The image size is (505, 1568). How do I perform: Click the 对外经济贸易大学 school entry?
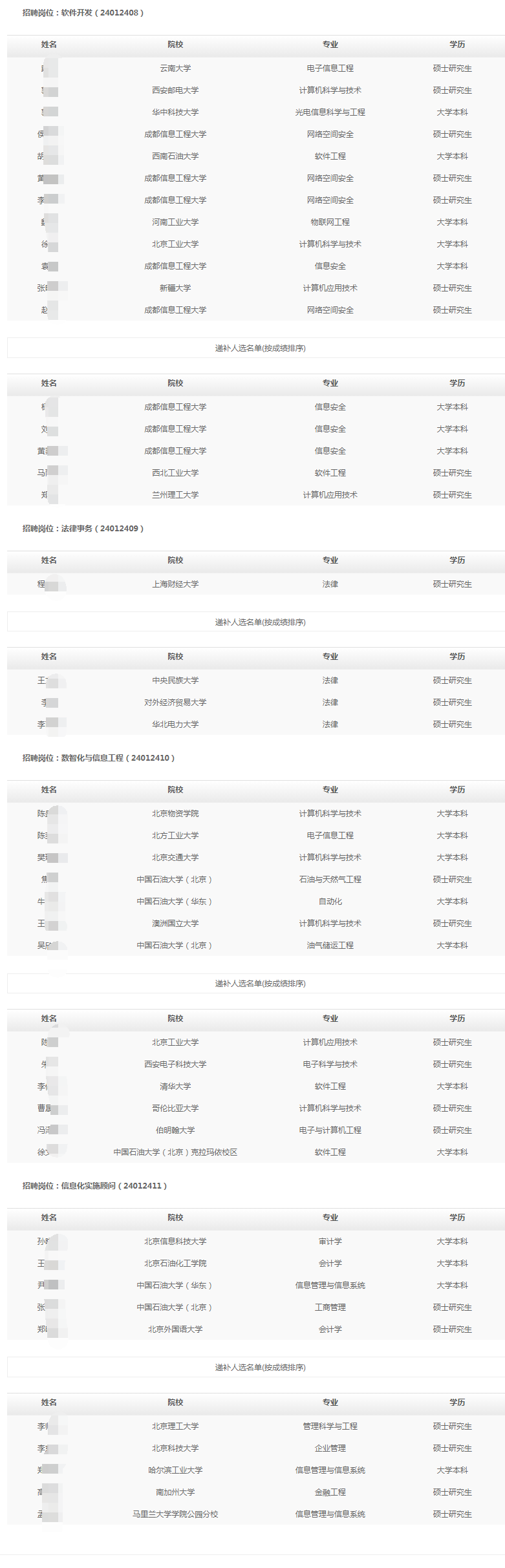(x=175, y=703)
